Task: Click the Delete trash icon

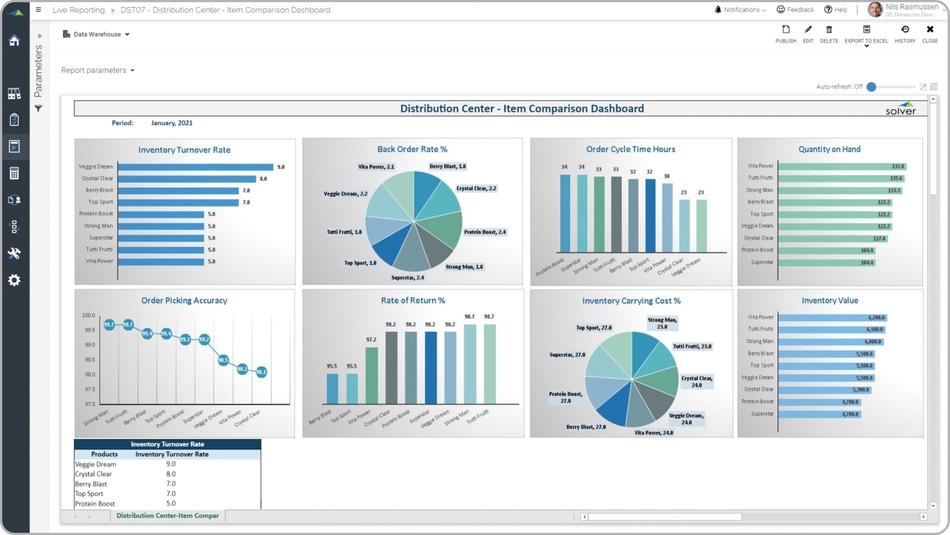Action: click(829, 34)
